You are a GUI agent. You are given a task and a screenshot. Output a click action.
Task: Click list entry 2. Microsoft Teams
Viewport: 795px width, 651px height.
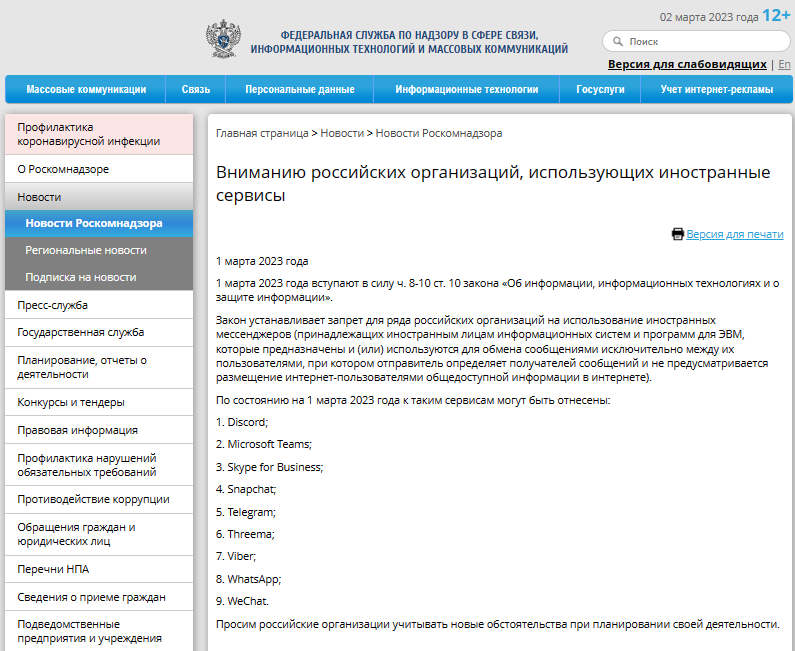(264, 444)
